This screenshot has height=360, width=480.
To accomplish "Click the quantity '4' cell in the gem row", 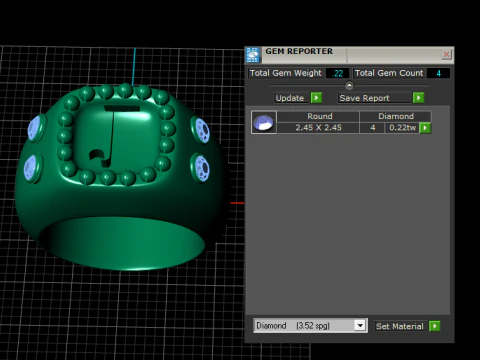I will 373,128.
